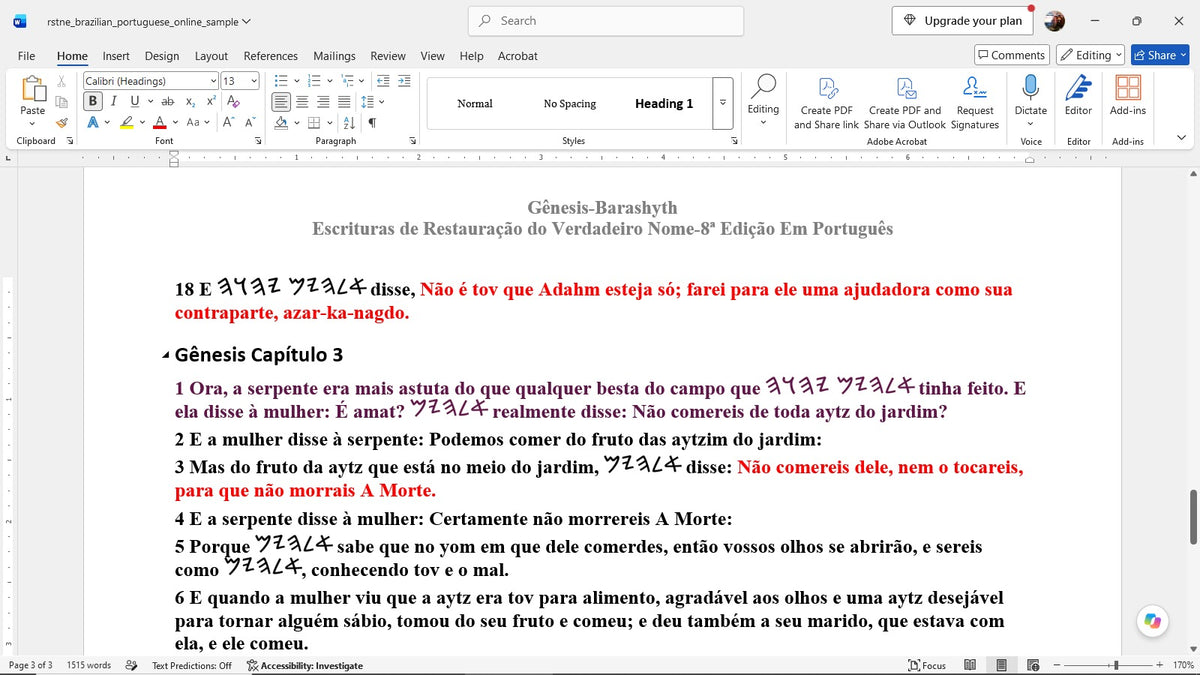This screenshot has width=1200, height=675.
Task: Expand the Styles gallery
Action: pos(723,103)
